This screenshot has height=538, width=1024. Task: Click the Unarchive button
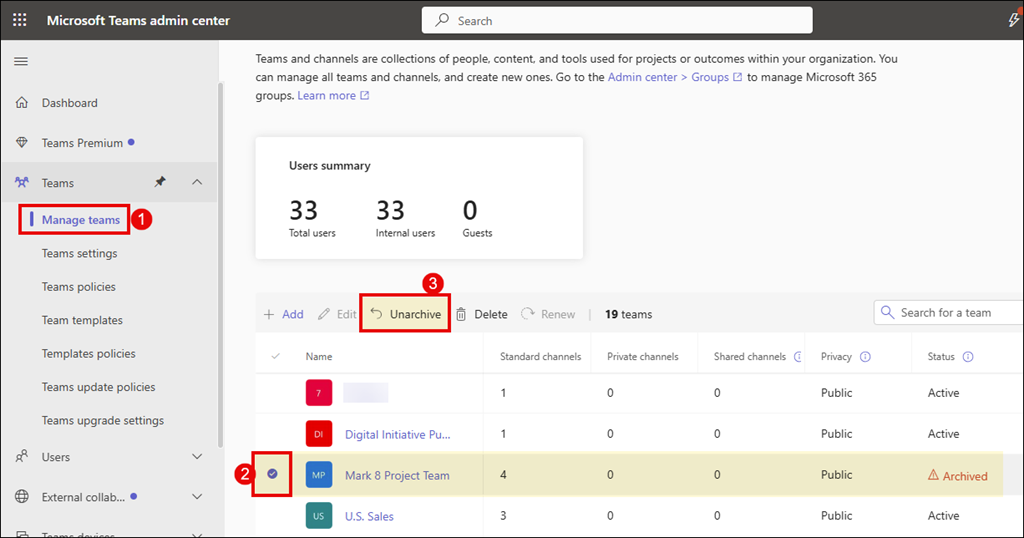[406, 314]
